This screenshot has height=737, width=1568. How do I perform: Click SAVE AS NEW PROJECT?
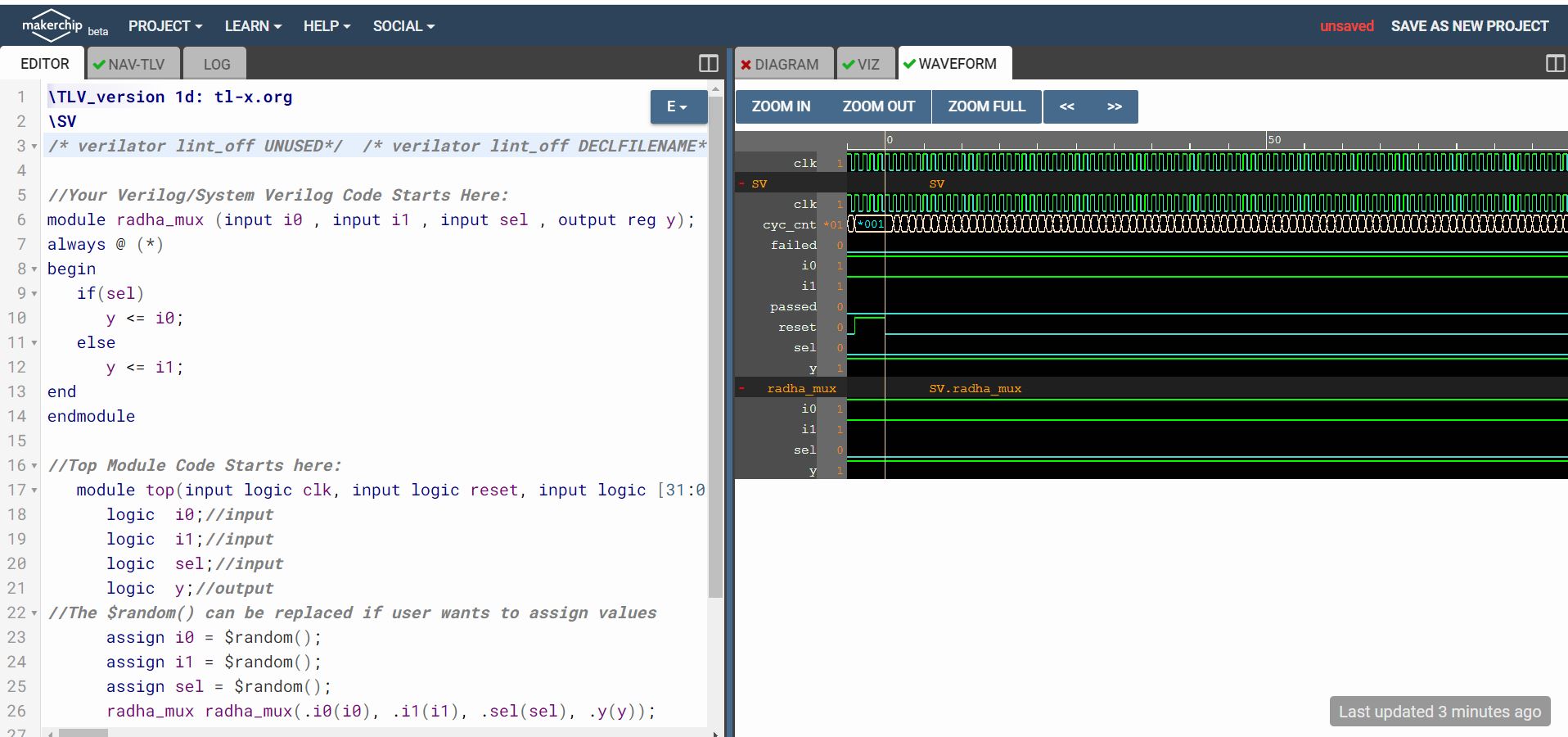point(1470,26)
